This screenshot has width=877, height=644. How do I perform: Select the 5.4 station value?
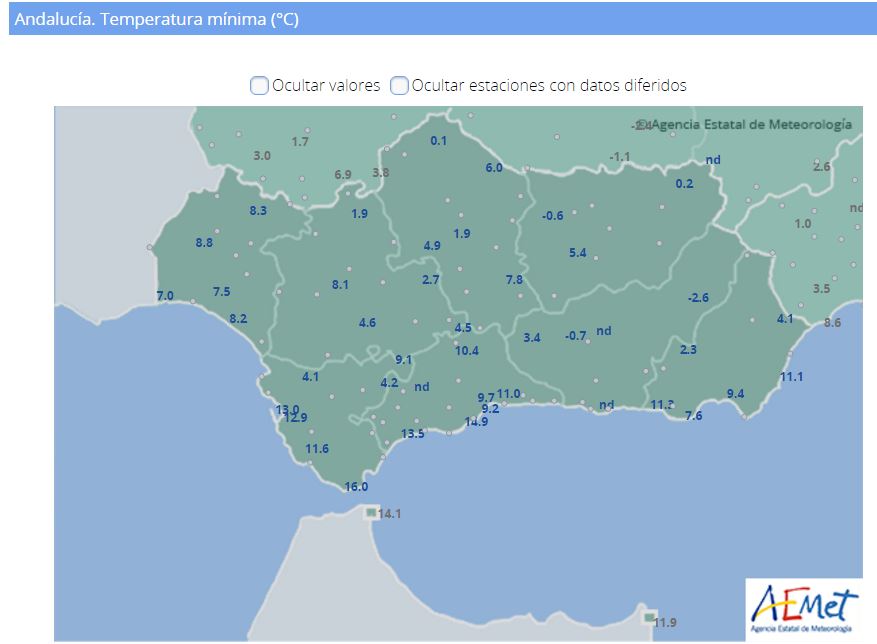(x=578, y=253)
